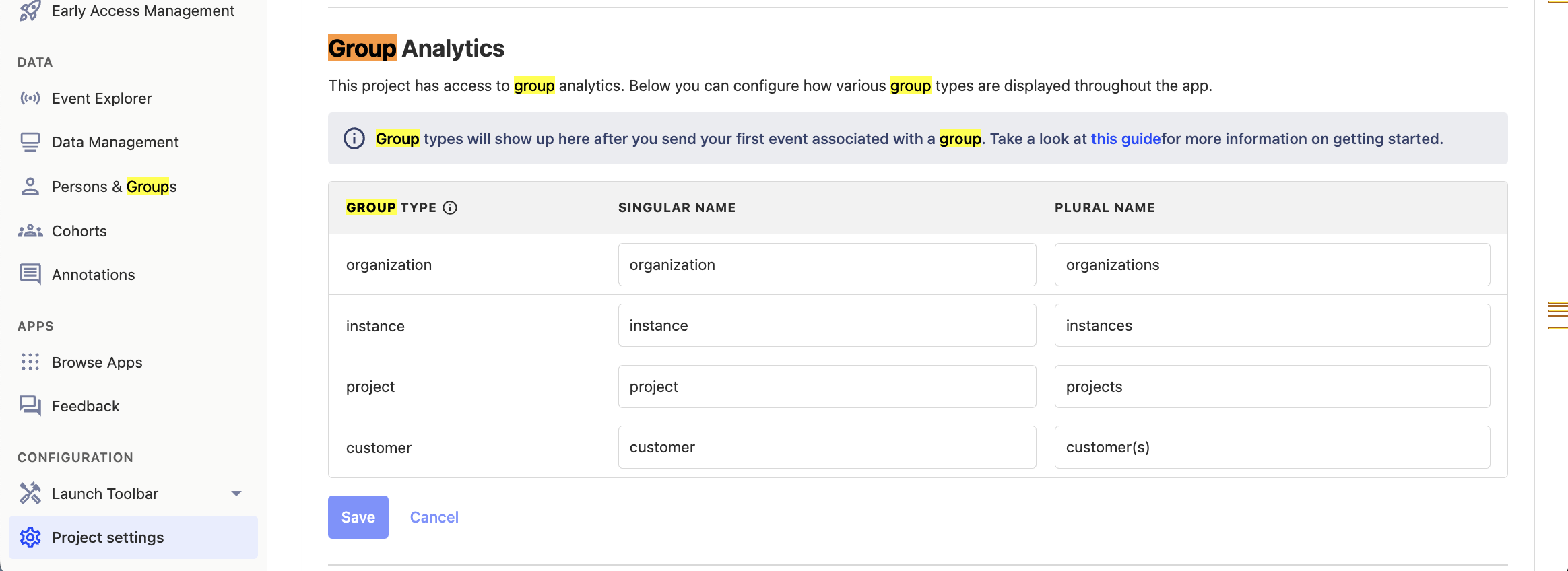Screen dimensions: 1568x571
Task: Edit the organization singular name field
Action: tap(826, 265)
